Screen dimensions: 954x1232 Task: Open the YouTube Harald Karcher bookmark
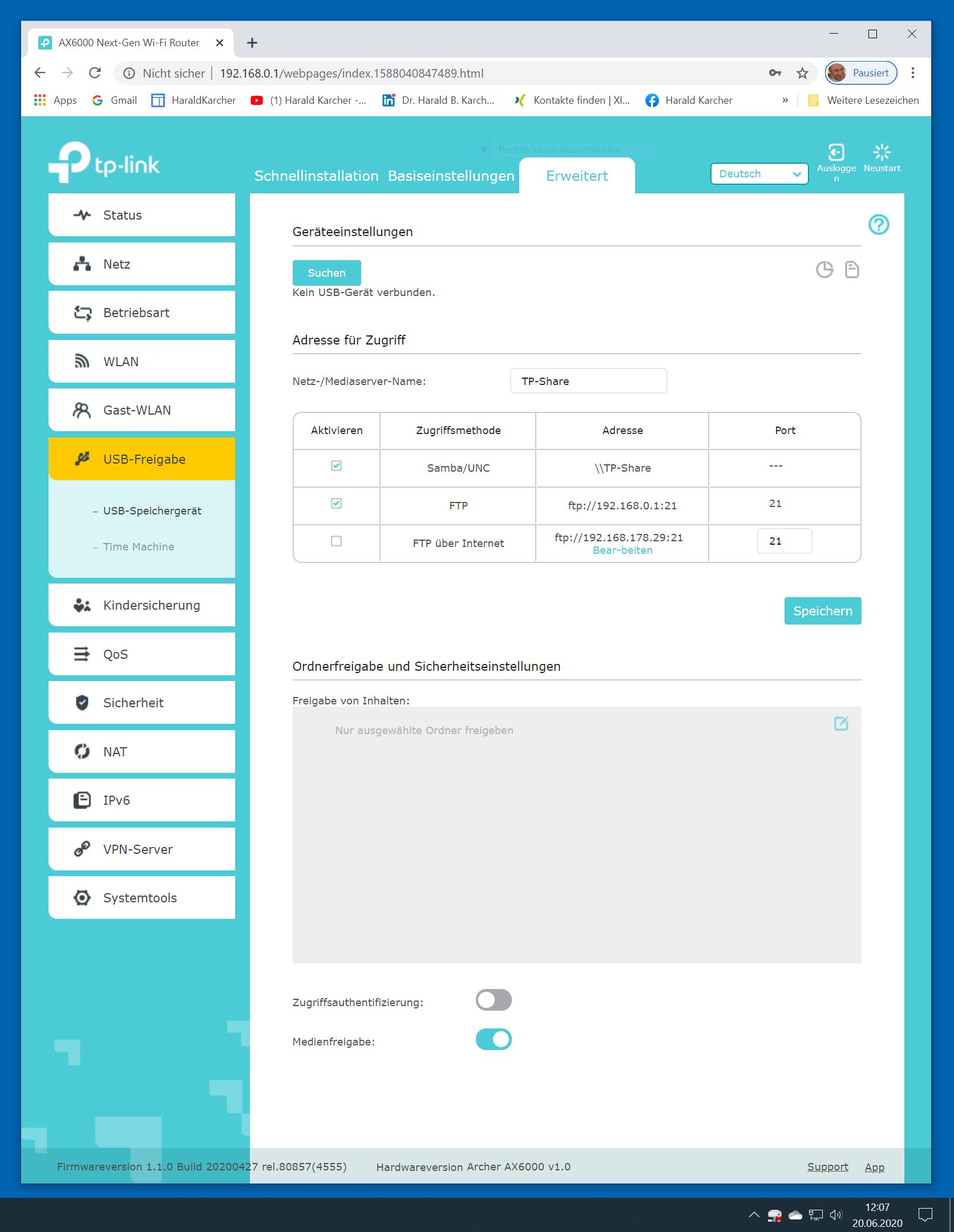click(308, 100)
